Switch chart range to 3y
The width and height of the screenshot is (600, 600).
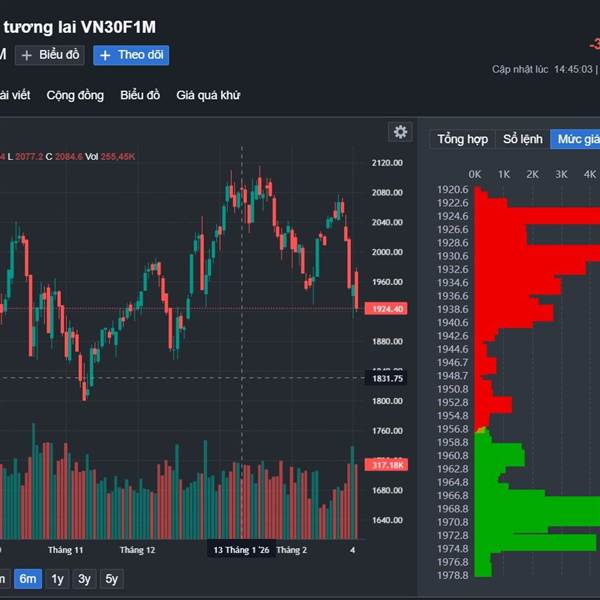click(85, 578)
